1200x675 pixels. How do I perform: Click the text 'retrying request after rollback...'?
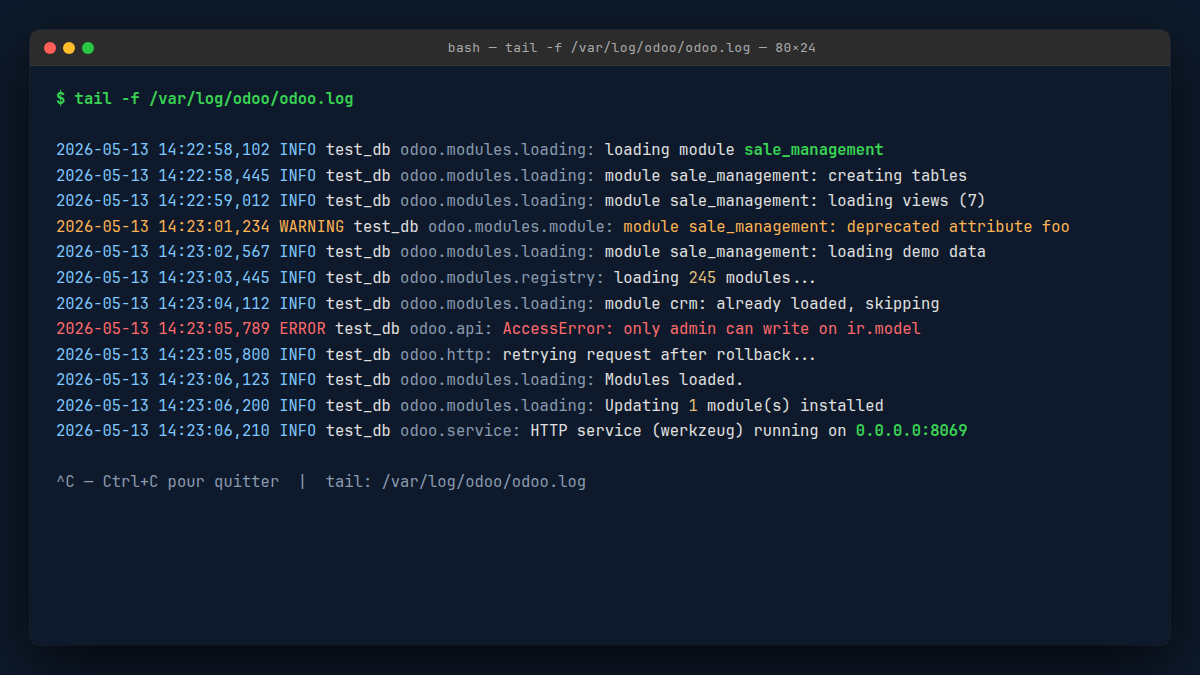pos(660,354)
